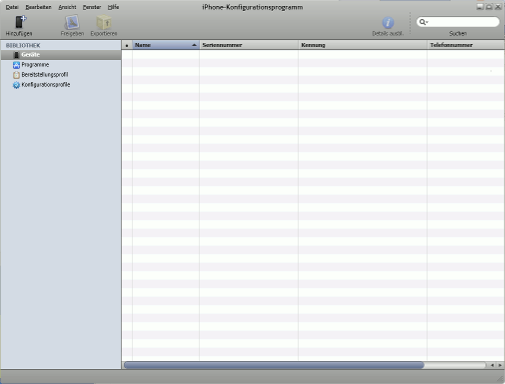This screenshot has height=384, width=505.
Task: Click the horizontal scrollbar thumb
Action: coord(274,365)
